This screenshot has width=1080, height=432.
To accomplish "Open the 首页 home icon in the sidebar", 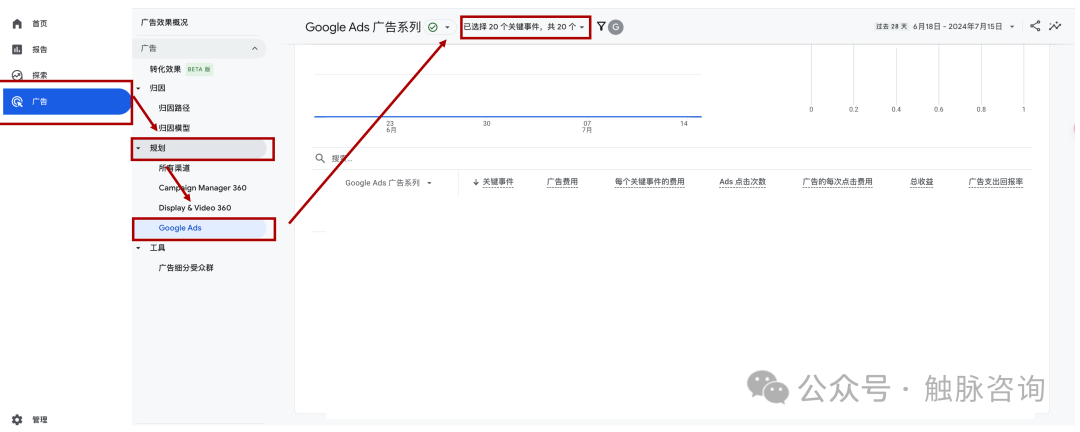I will tap(17, 23).
